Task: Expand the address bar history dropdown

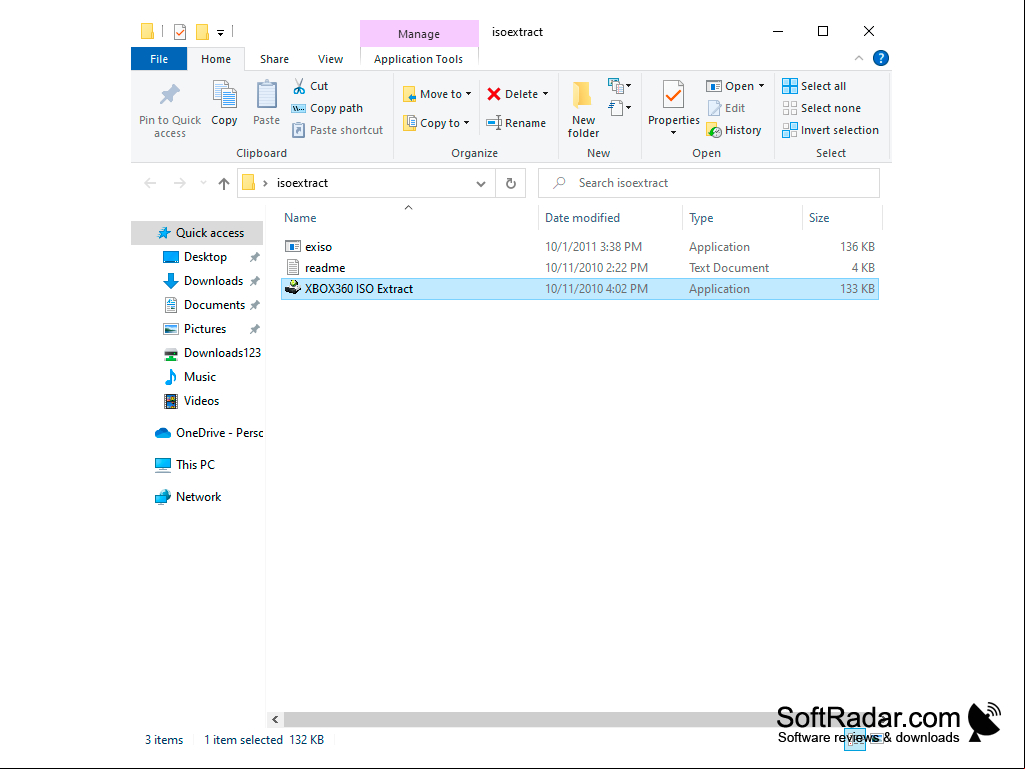Action: (x=480, y=184)
